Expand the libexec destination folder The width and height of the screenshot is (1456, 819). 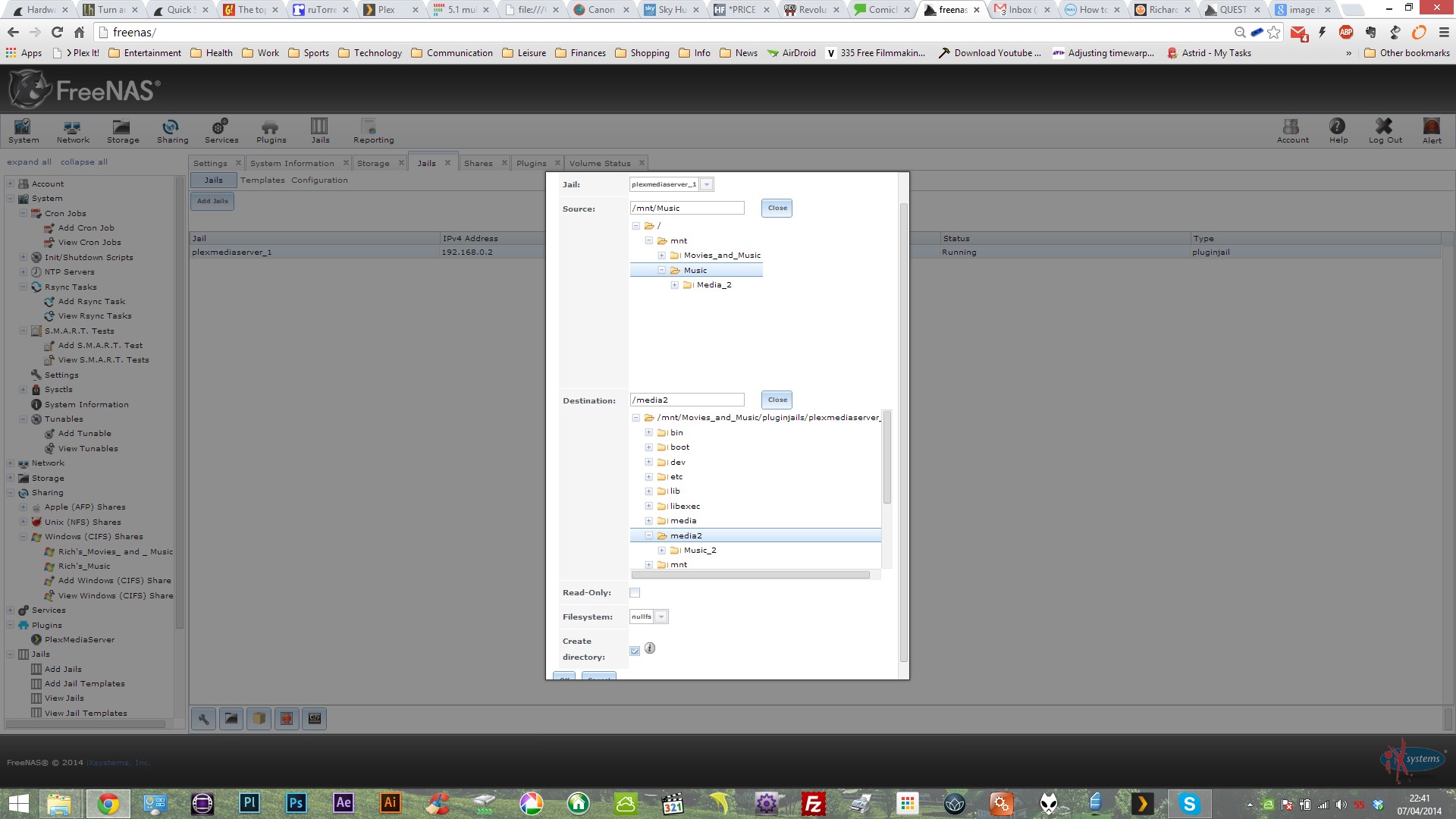pos(649,506)
